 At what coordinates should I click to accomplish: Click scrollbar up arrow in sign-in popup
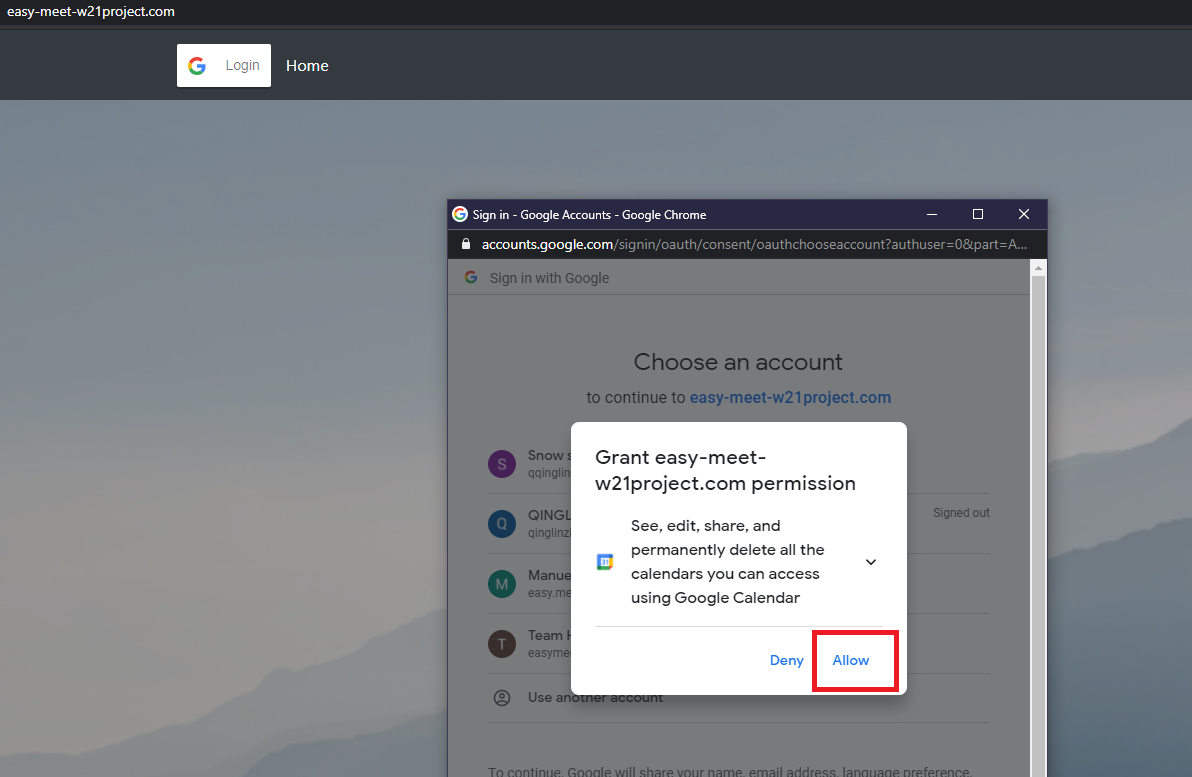1038,268
